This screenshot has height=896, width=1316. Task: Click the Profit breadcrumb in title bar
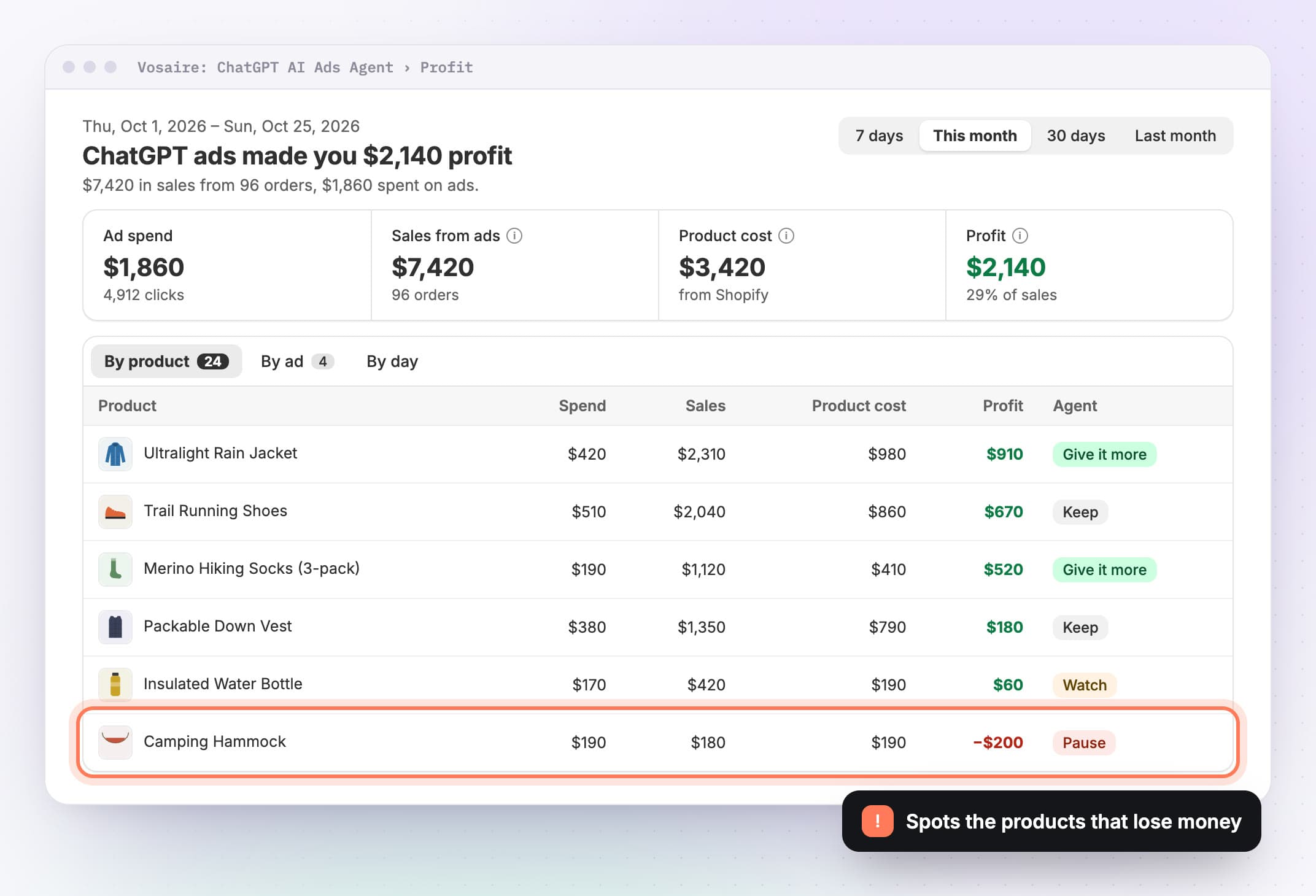click(x=446, y=68)
